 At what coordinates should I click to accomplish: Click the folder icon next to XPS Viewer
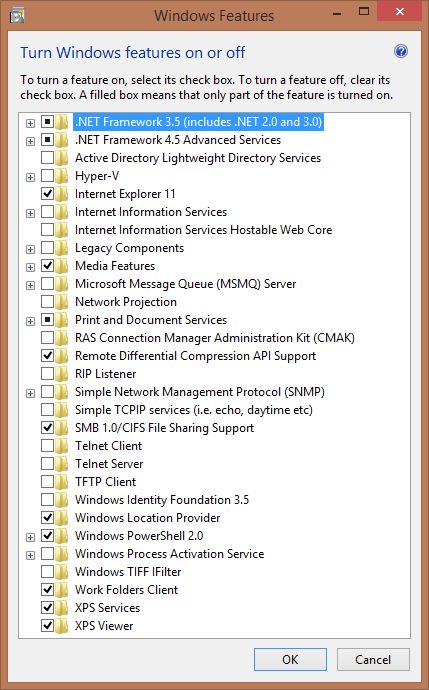tap(62, 626)
